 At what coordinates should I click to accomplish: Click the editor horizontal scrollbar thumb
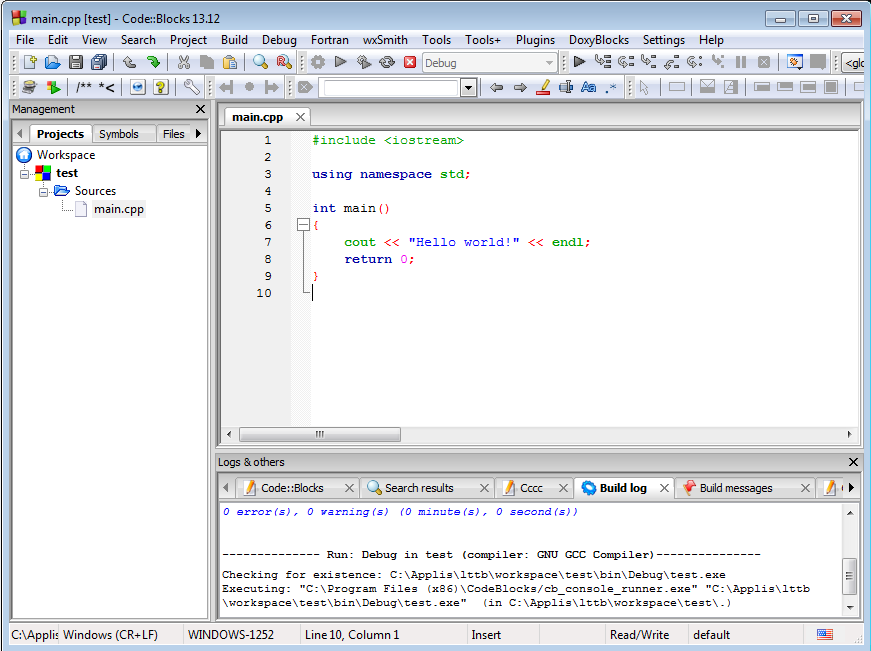pos(319,434)
